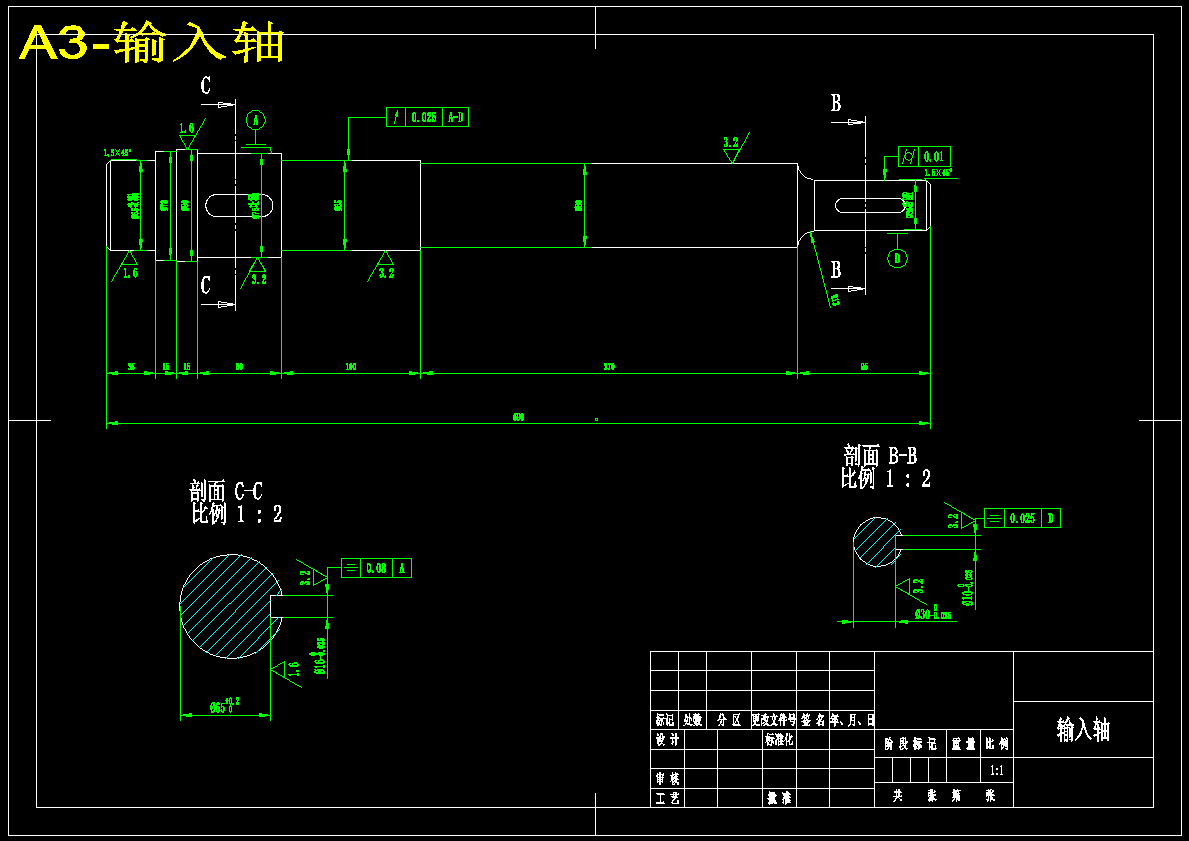Click the upper "C" section cut letter
Image resolution: width=1189 pixels, height=841 pixels.
(x=205, y=85)
